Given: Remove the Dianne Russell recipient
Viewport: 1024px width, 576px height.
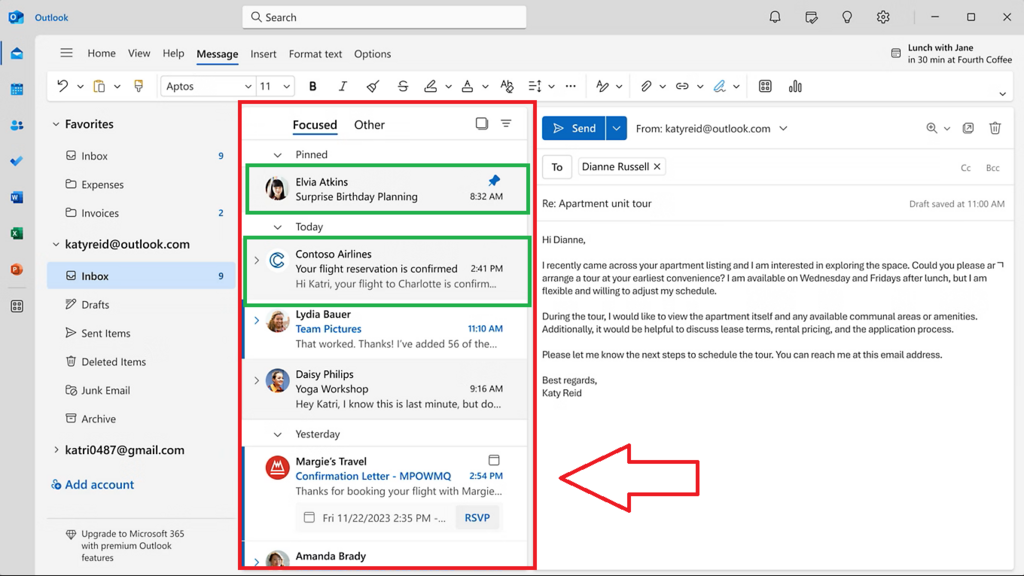Looking at the screenshot, I should [657, 167].
